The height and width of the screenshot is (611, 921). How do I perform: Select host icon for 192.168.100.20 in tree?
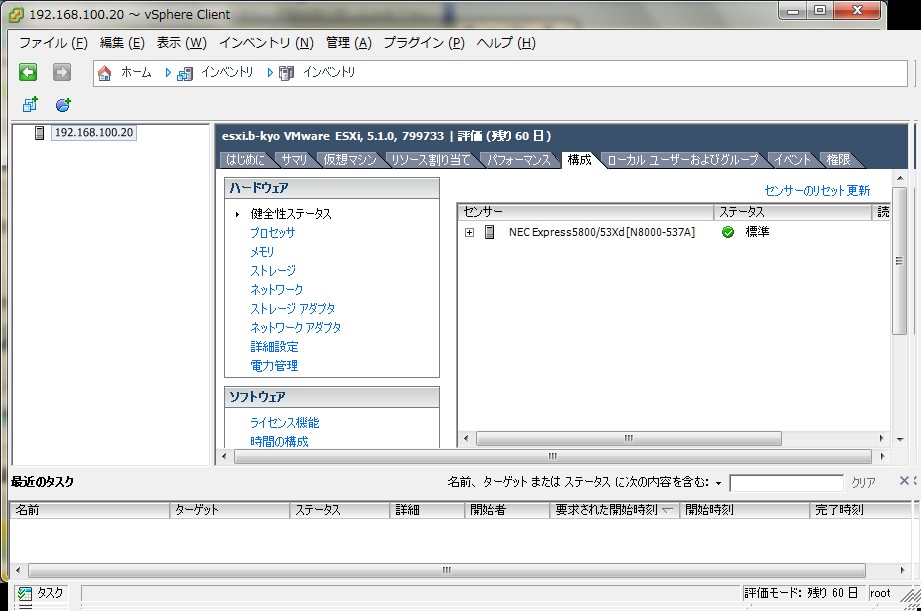pos(39,133)
